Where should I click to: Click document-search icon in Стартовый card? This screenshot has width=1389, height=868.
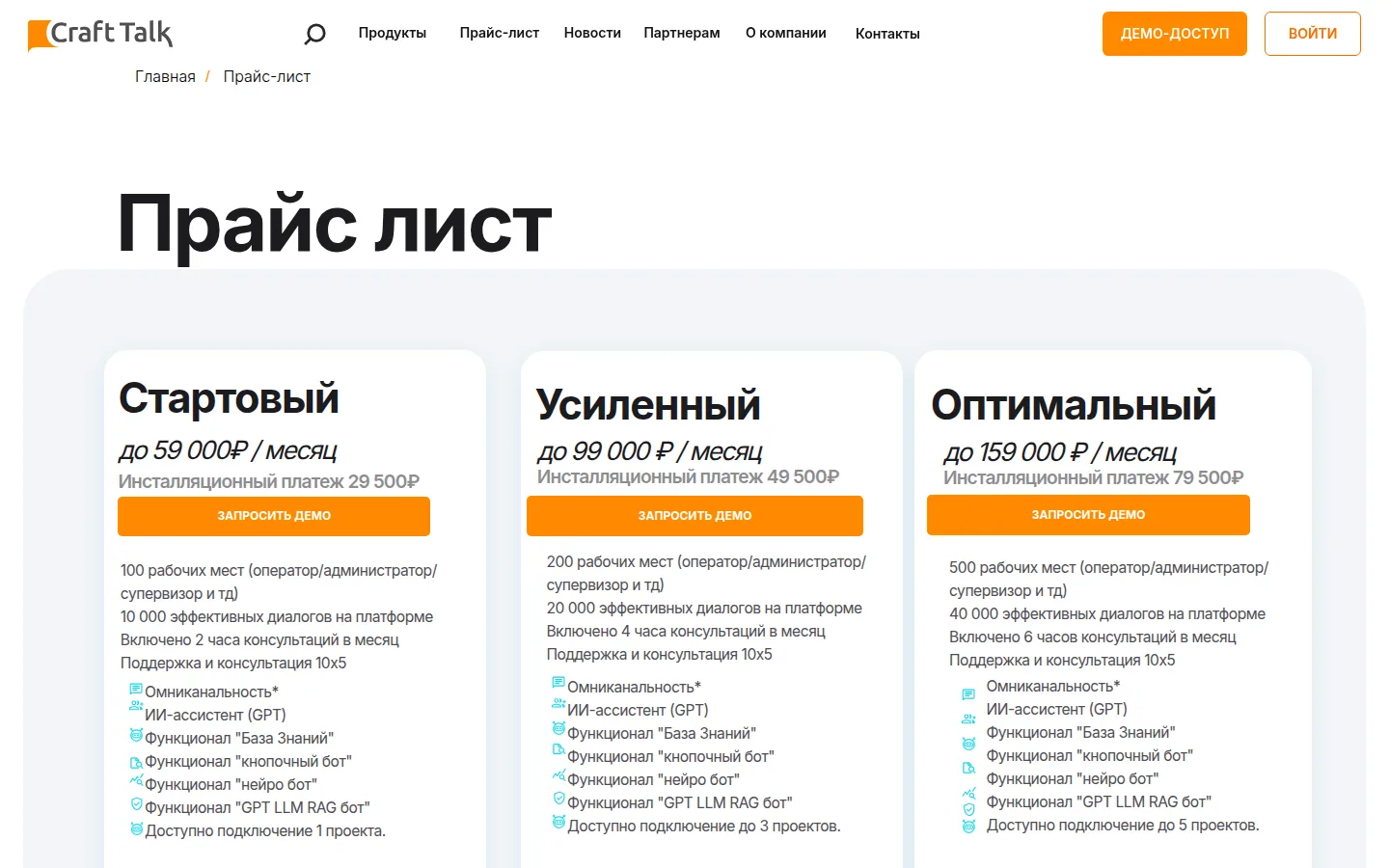coord(136,762)
